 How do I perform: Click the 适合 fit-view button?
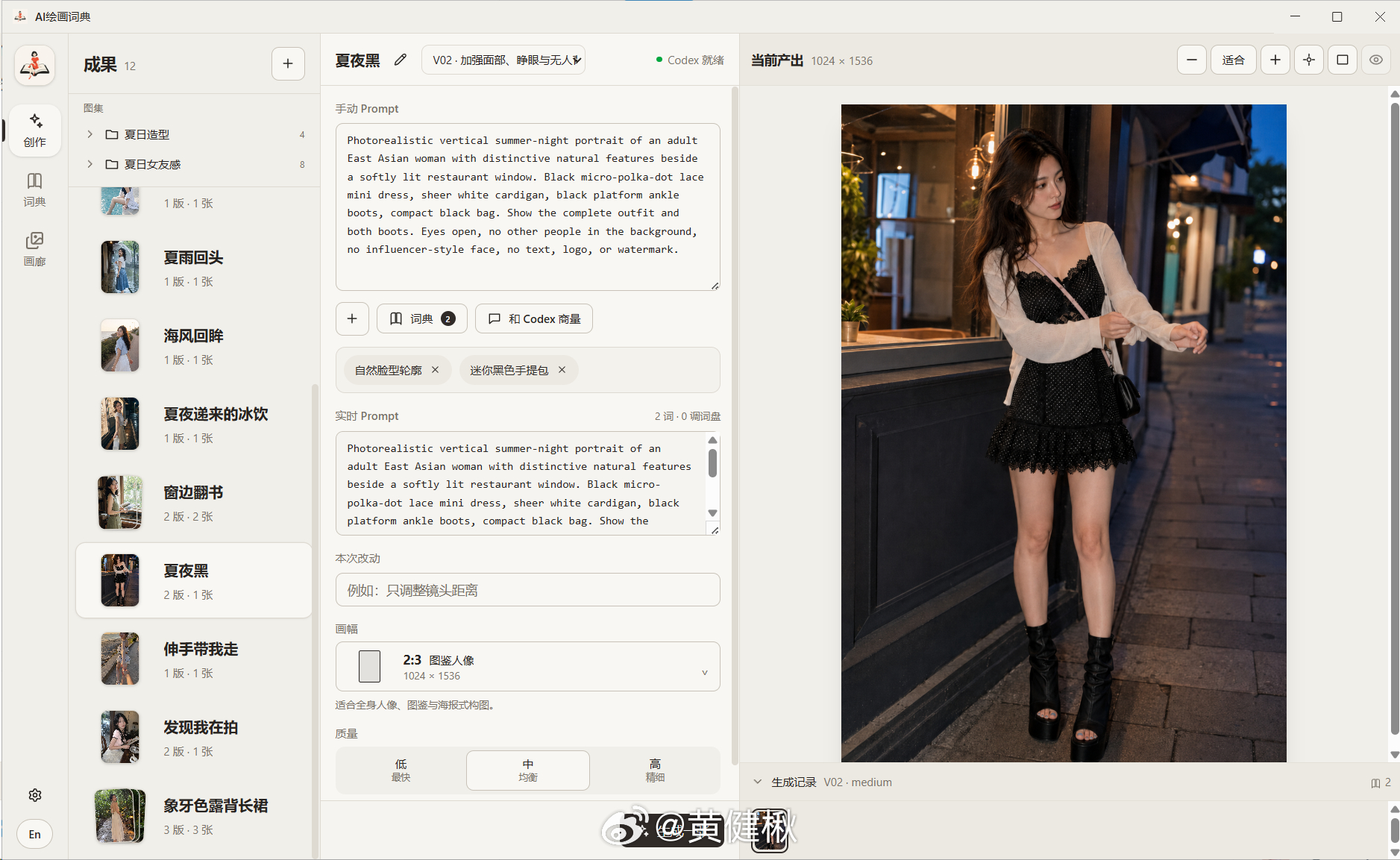point(1234,60)
